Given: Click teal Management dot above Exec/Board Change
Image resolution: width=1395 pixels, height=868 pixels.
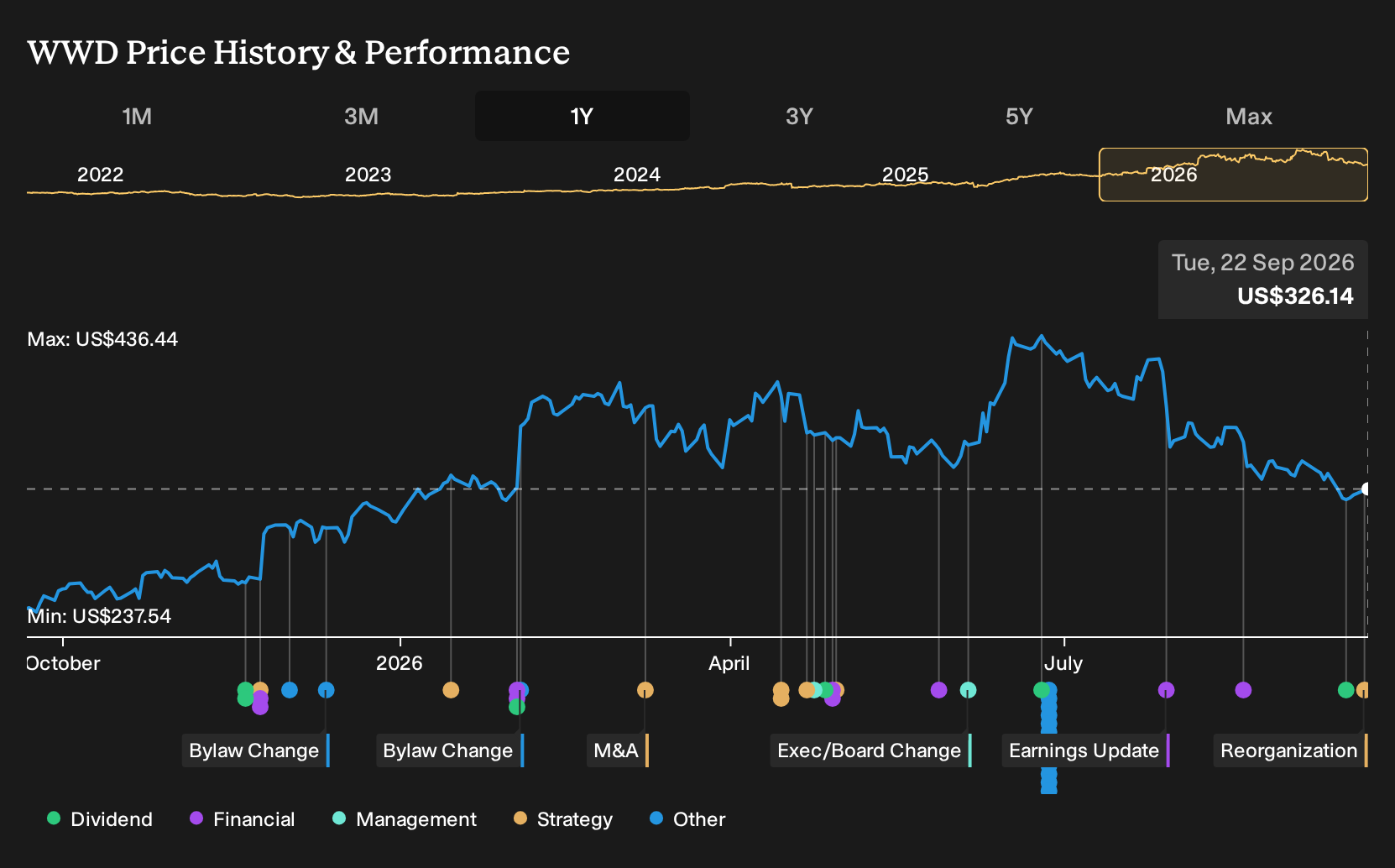Looking at the screenshot, I should point(968,690).
